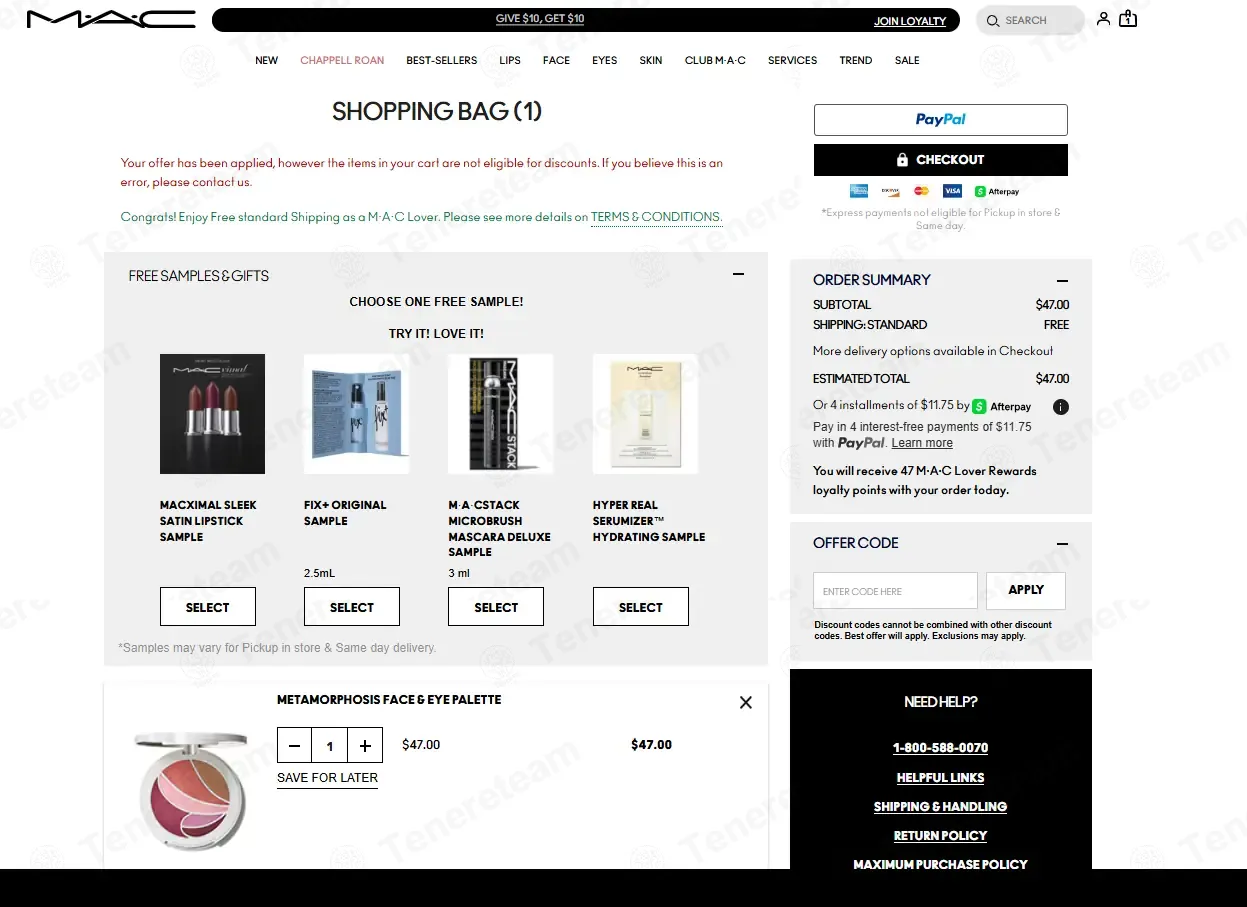Viewport: 1247px width, 907px height.
Task: Click Save For Later link
Action: pos(327,778)
